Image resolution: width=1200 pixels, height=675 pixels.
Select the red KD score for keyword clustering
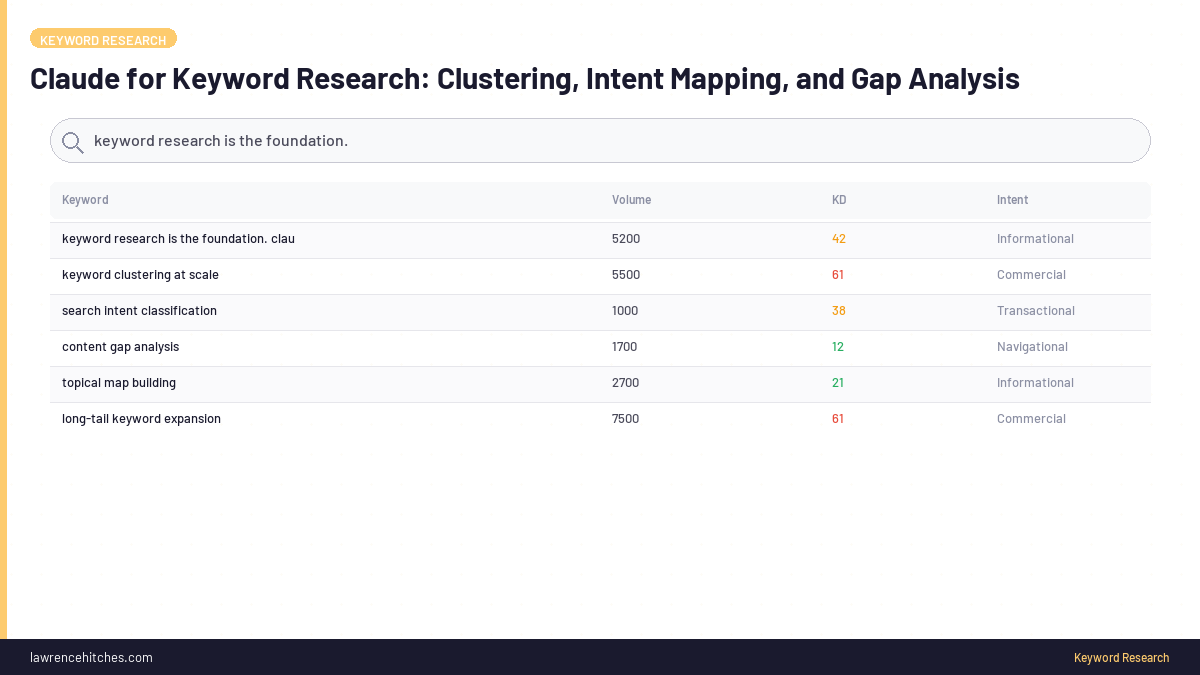pos(838,274)
